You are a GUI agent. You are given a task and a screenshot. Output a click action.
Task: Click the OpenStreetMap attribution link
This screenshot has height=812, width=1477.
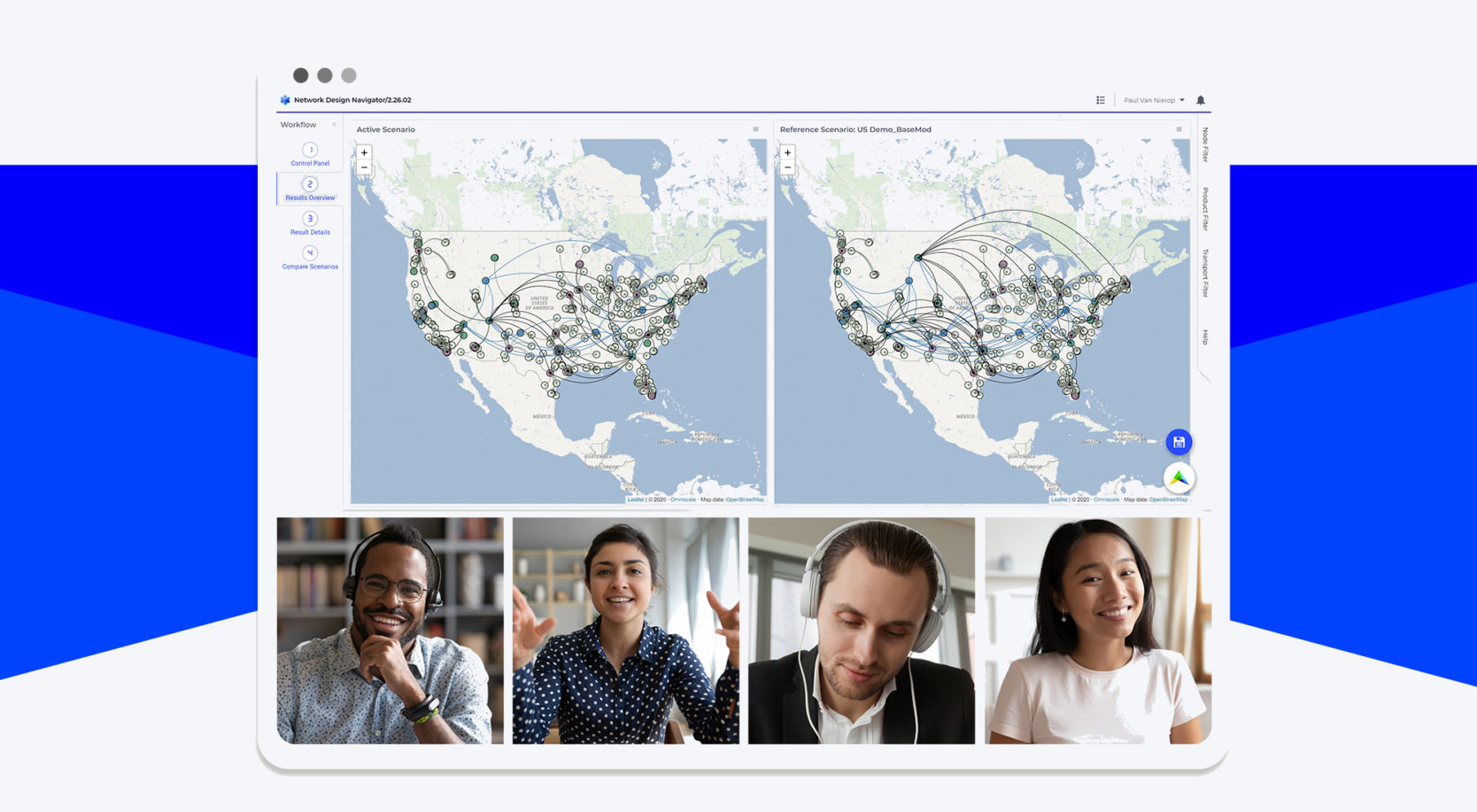[746, 499]
